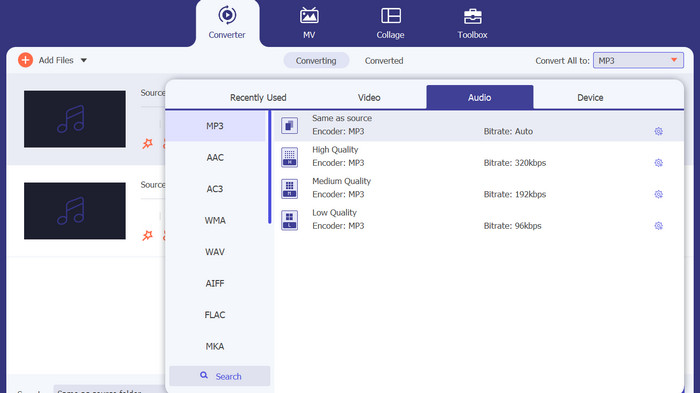Open the Convert All to MP3 dropdown

point(638,60)
